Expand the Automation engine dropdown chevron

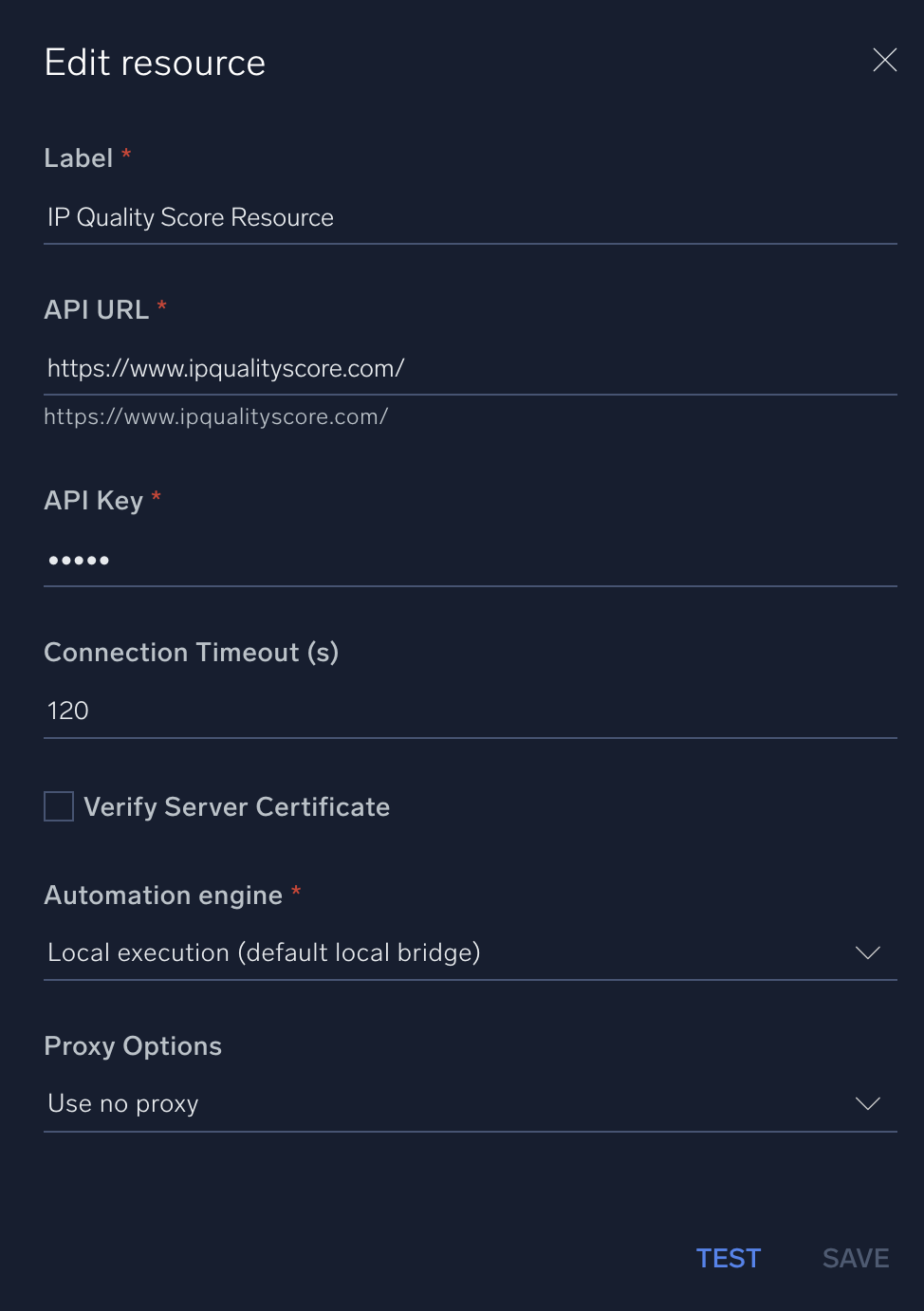[867, 952]
